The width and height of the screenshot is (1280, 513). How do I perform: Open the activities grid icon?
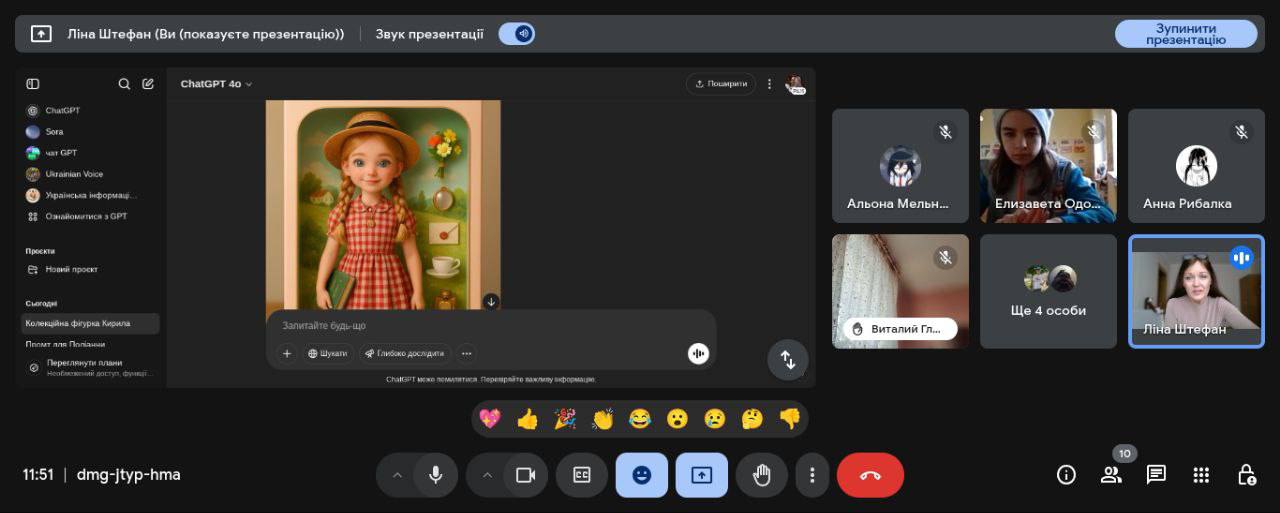tap(1201, 475)
